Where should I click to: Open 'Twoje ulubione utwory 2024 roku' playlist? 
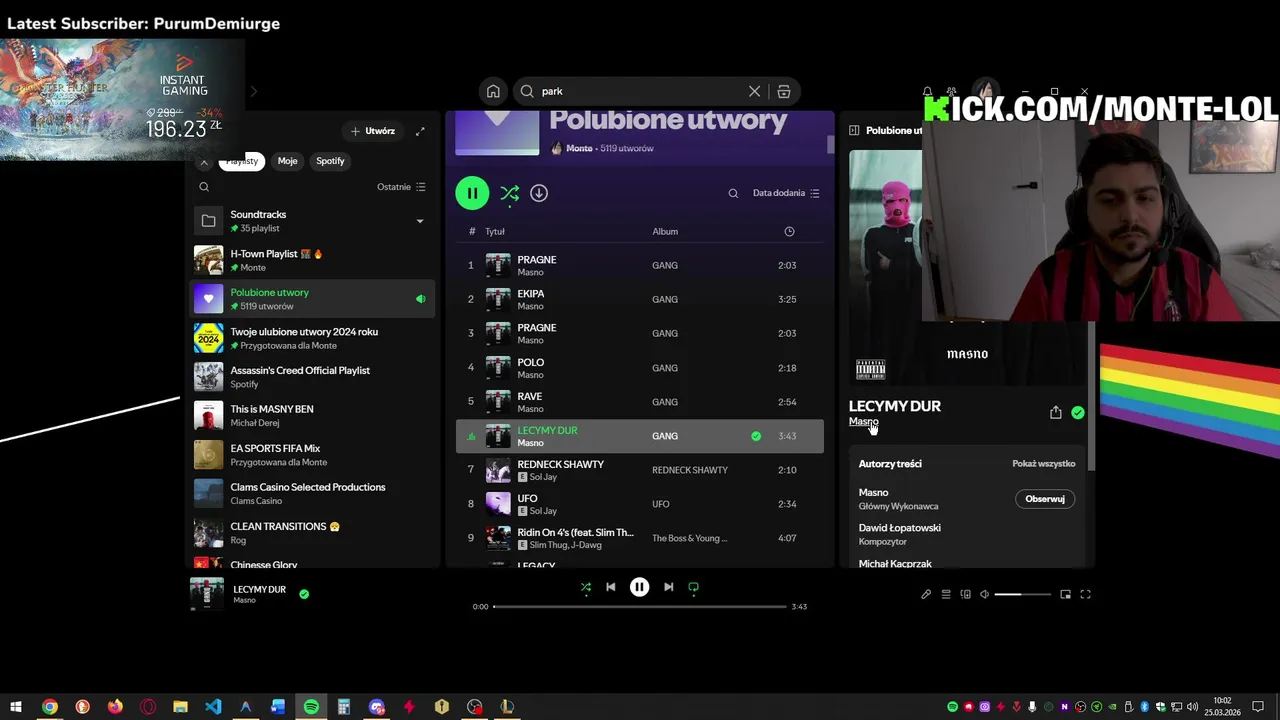[x=312, y=338]
